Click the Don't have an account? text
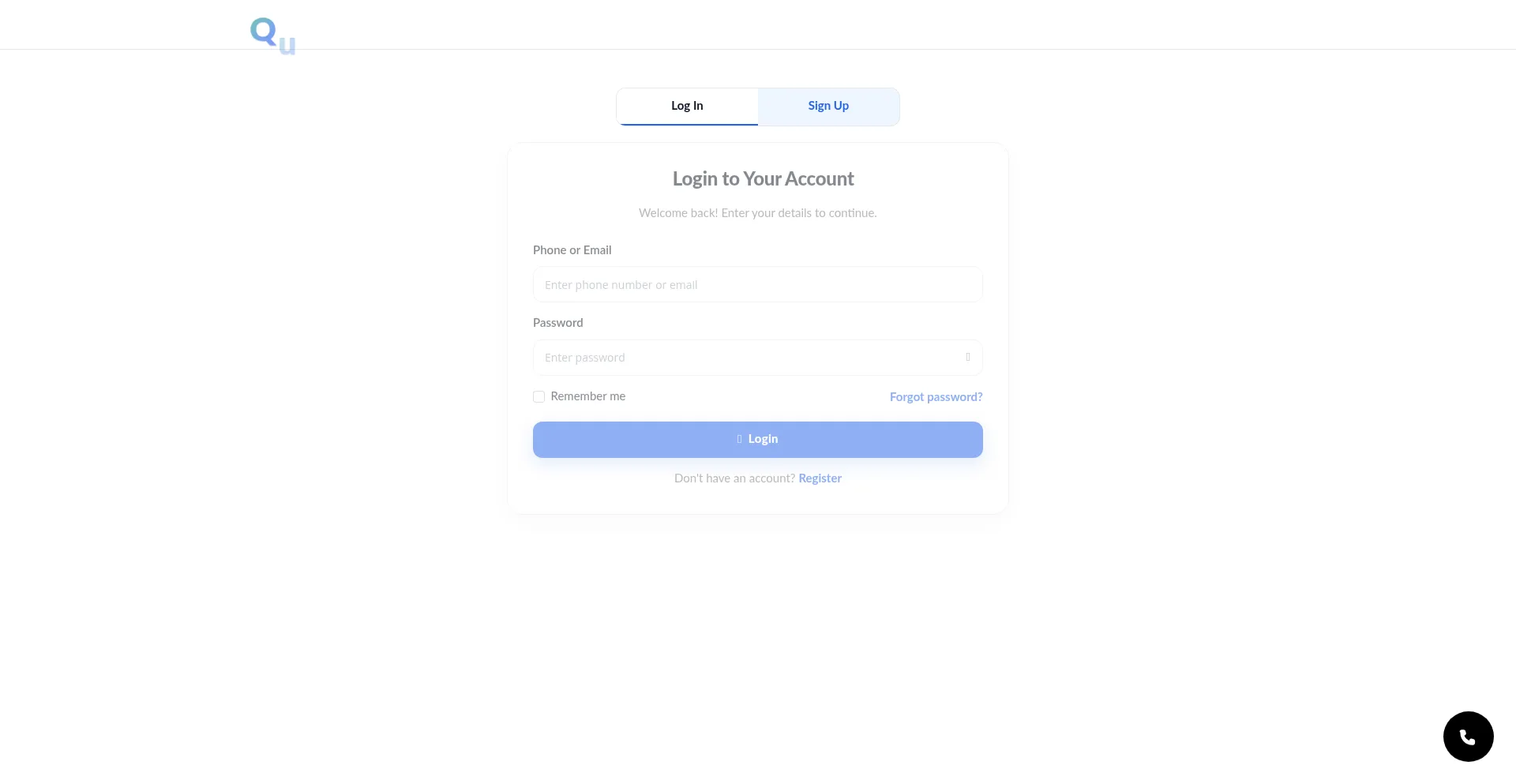 coord(734,478)
